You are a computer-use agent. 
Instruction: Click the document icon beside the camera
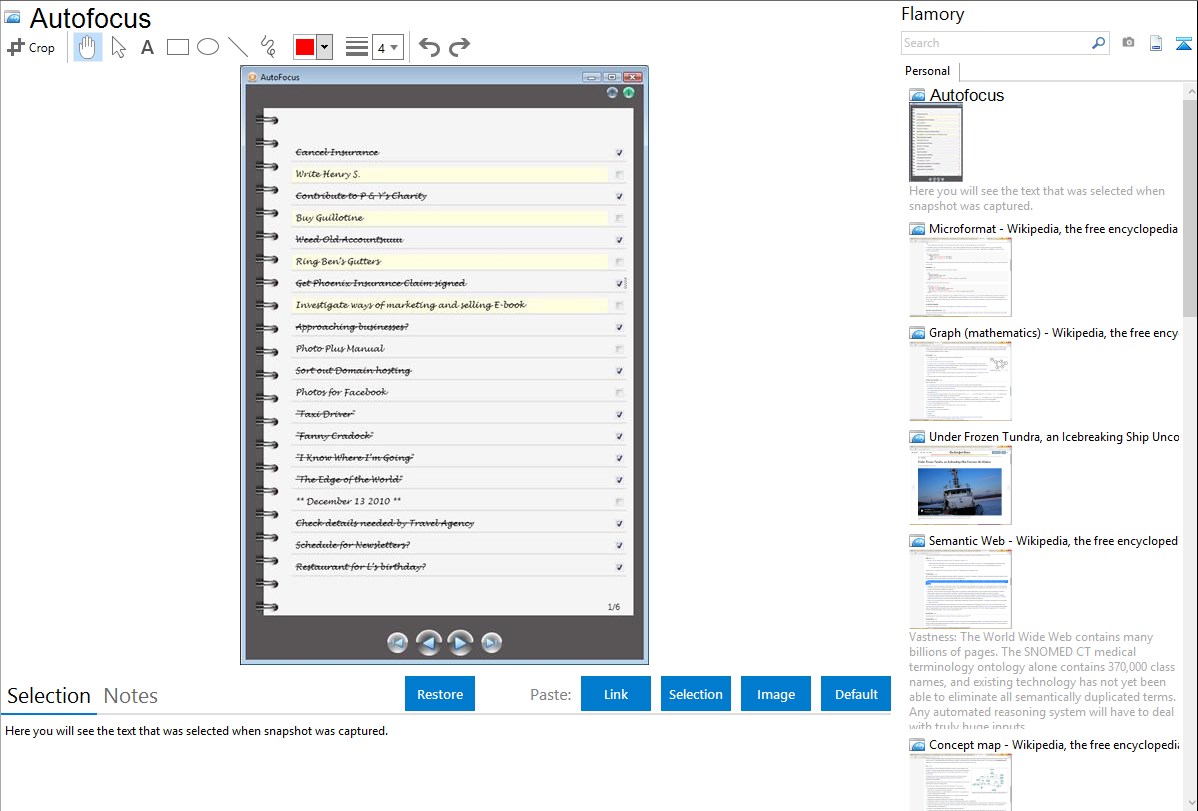[x=1156, y=43]
